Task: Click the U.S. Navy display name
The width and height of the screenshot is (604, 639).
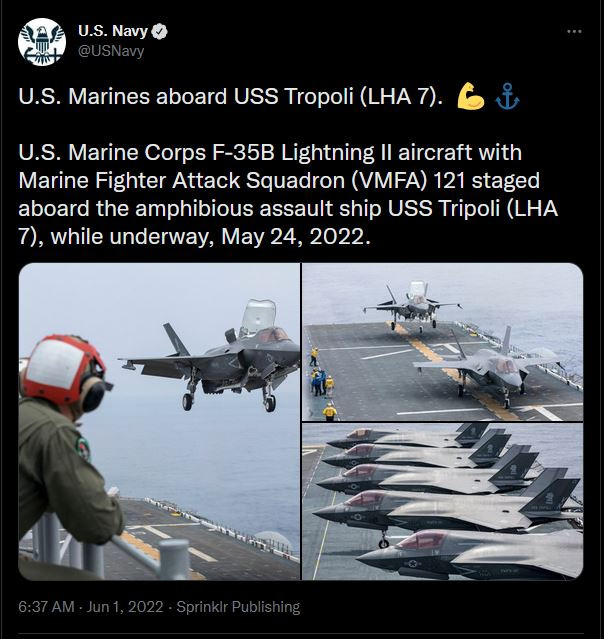Action: coord(113,31)
